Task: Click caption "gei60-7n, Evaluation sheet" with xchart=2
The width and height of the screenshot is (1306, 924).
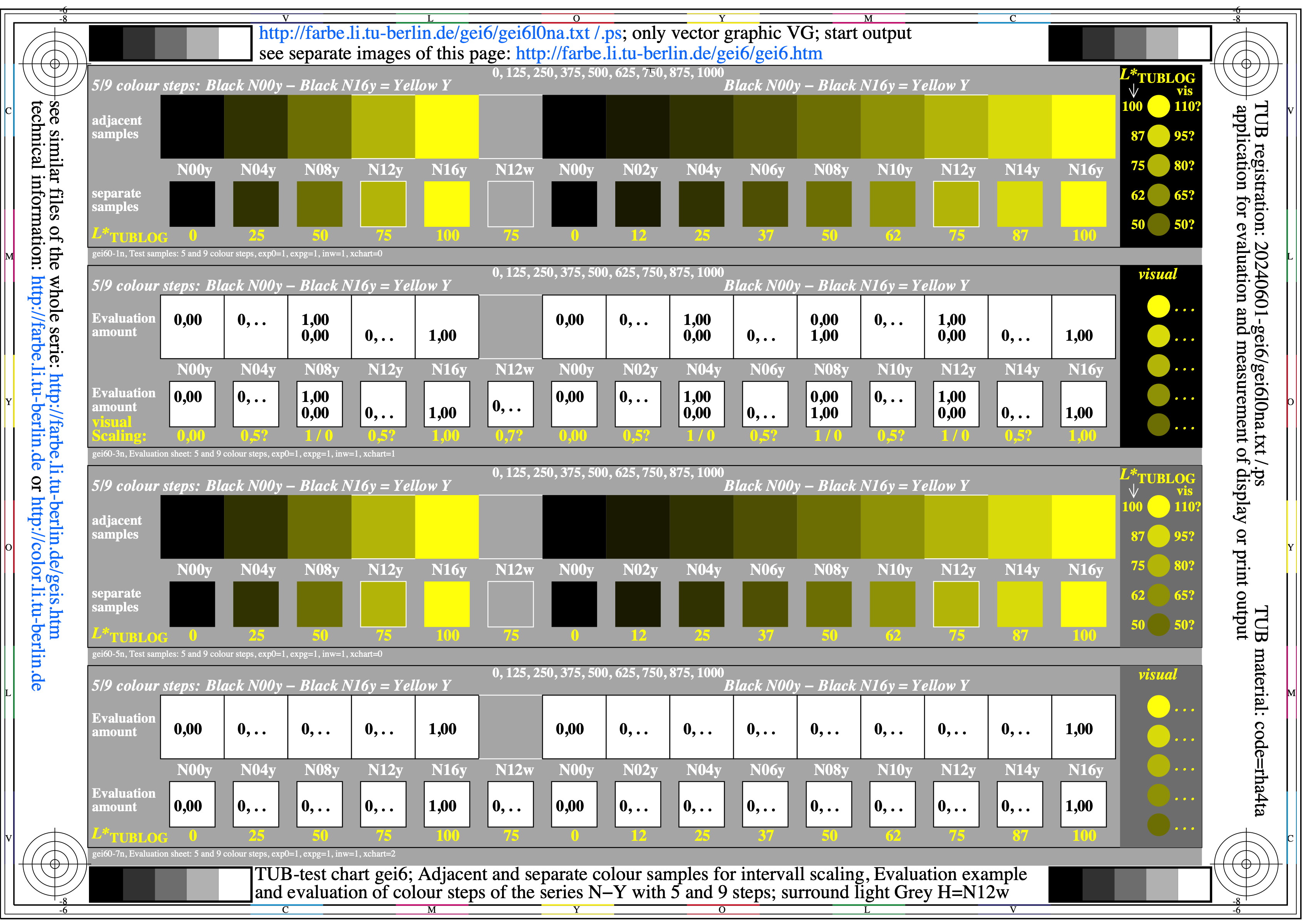Action: (244, 854)
